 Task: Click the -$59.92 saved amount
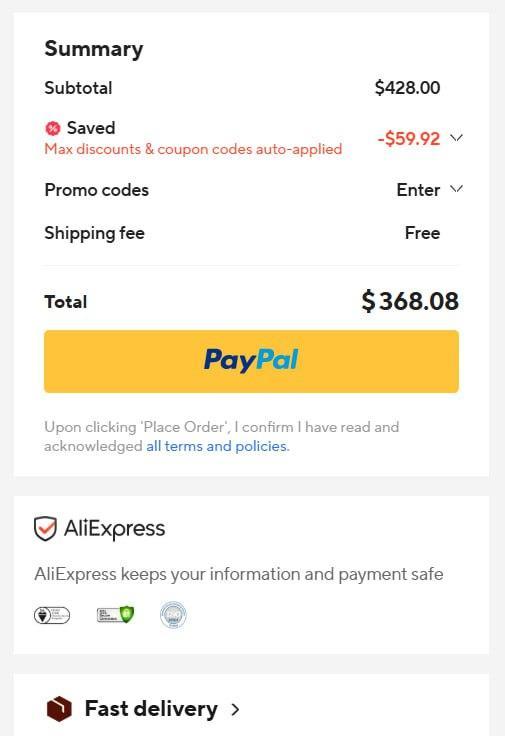(409, 138)
